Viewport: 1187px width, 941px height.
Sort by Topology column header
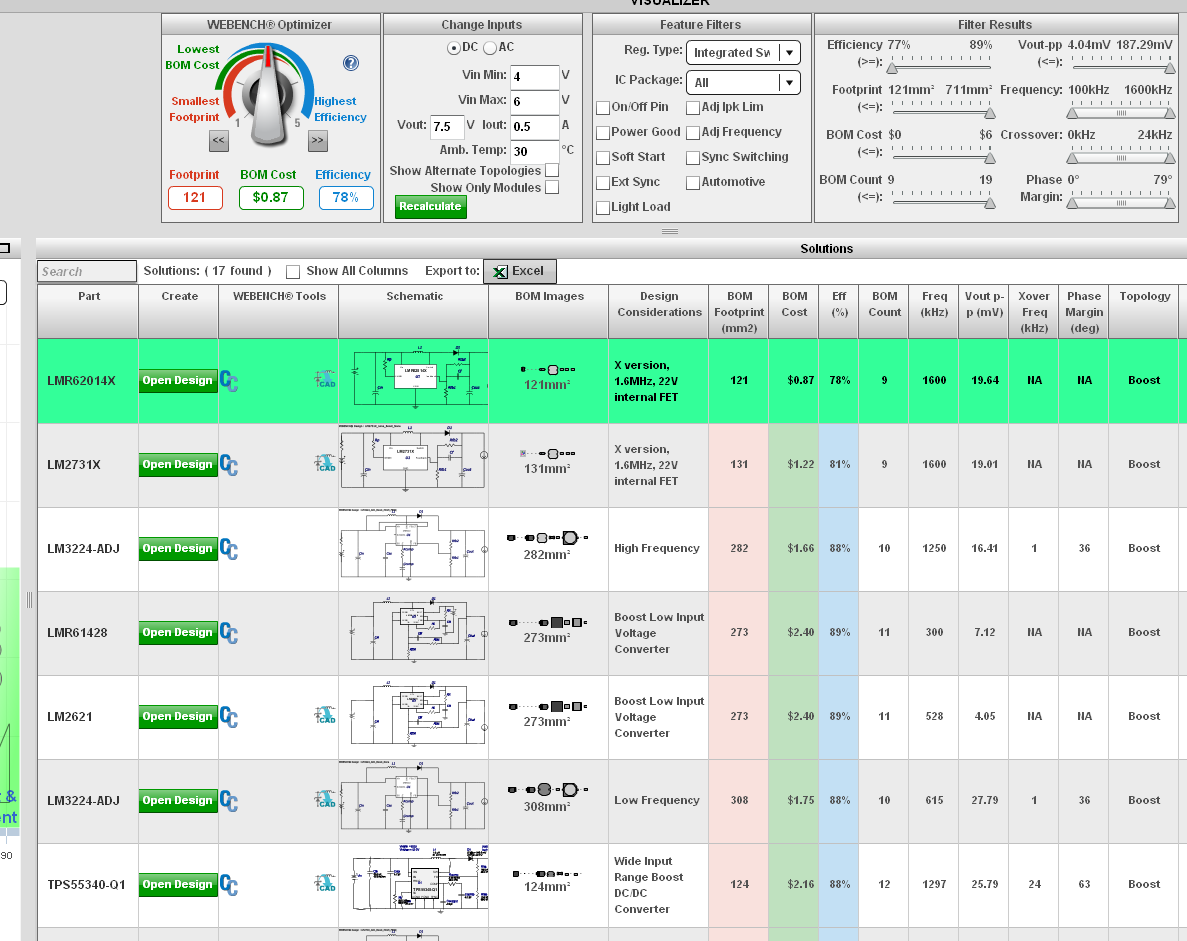click(1144, 312)
